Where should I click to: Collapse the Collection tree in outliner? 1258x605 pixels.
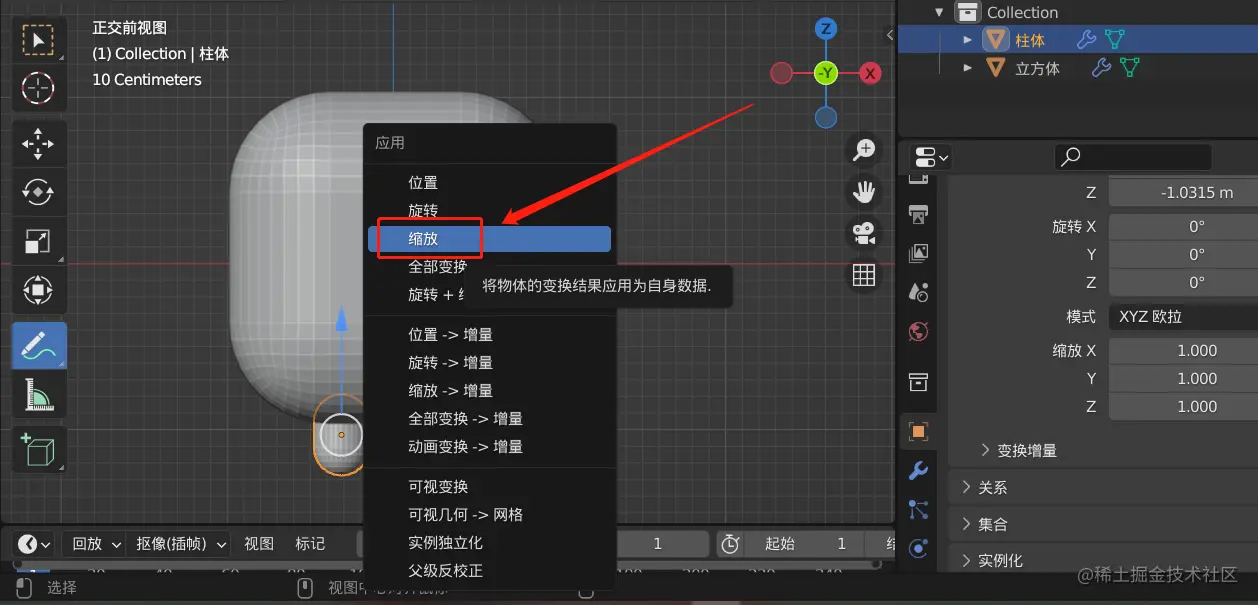[938, 12]
